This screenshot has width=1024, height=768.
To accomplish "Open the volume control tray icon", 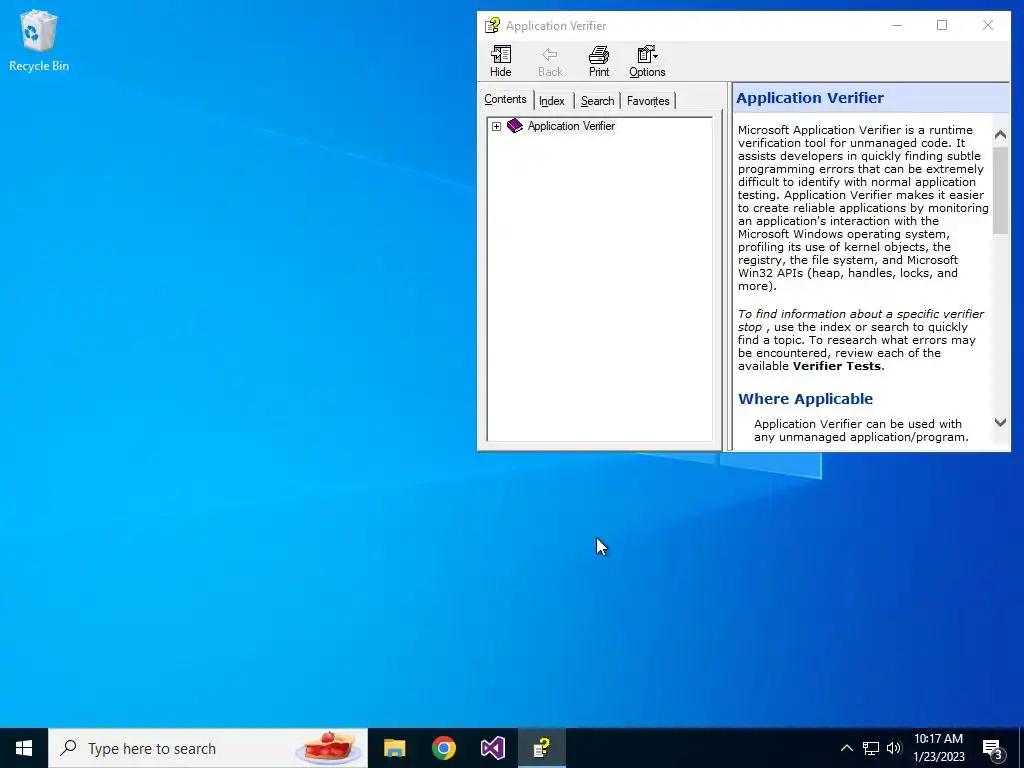I will tap(894, 748).
